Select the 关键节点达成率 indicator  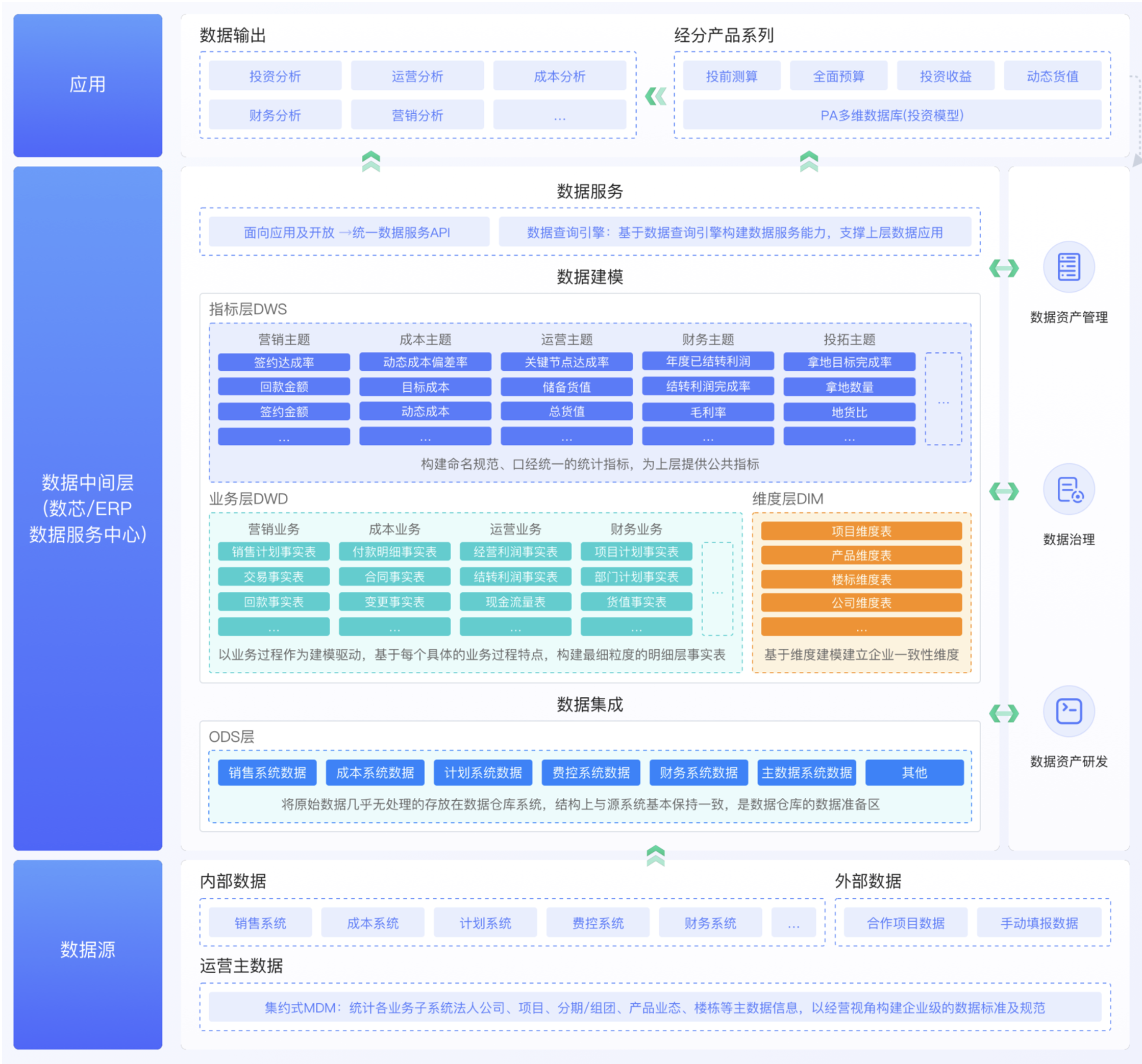coord(567,362)
